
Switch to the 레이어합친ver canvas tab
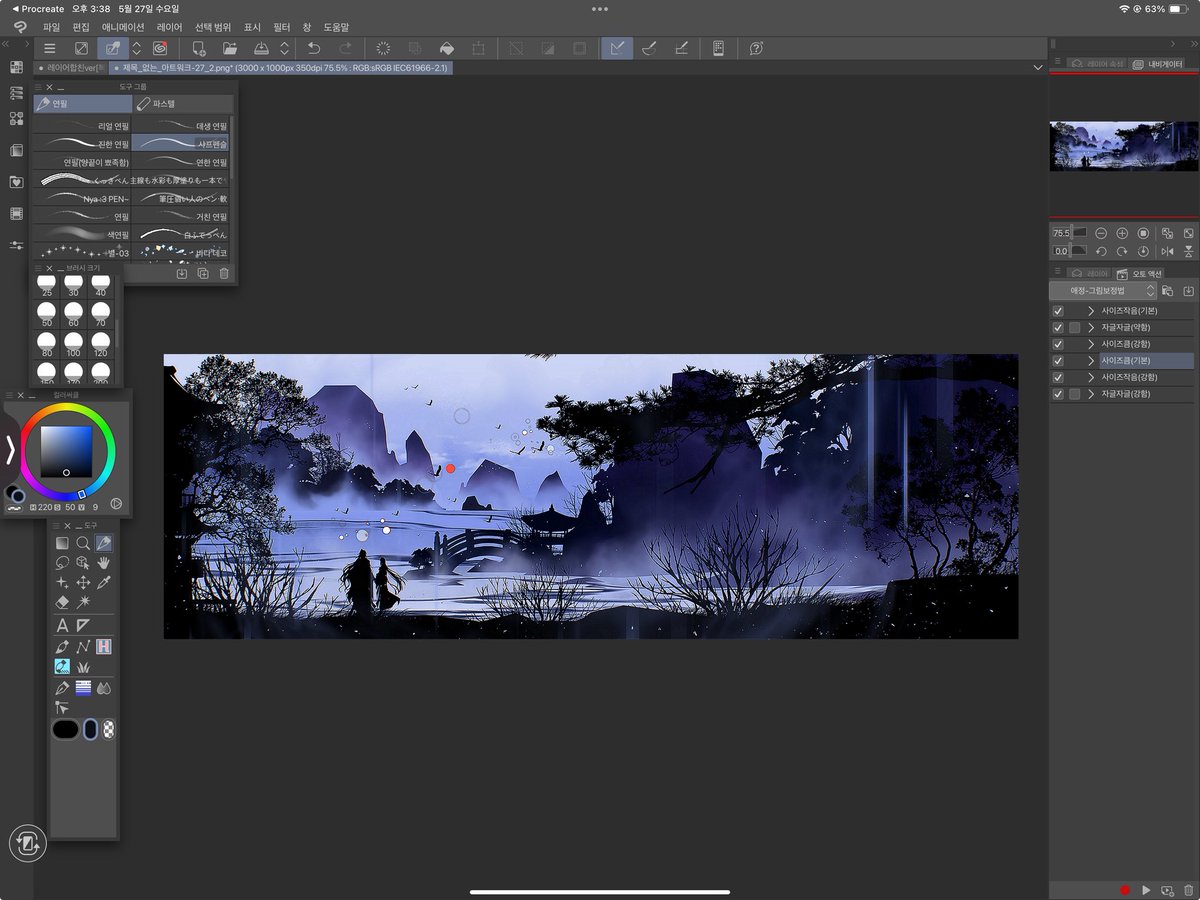[72, 67]
